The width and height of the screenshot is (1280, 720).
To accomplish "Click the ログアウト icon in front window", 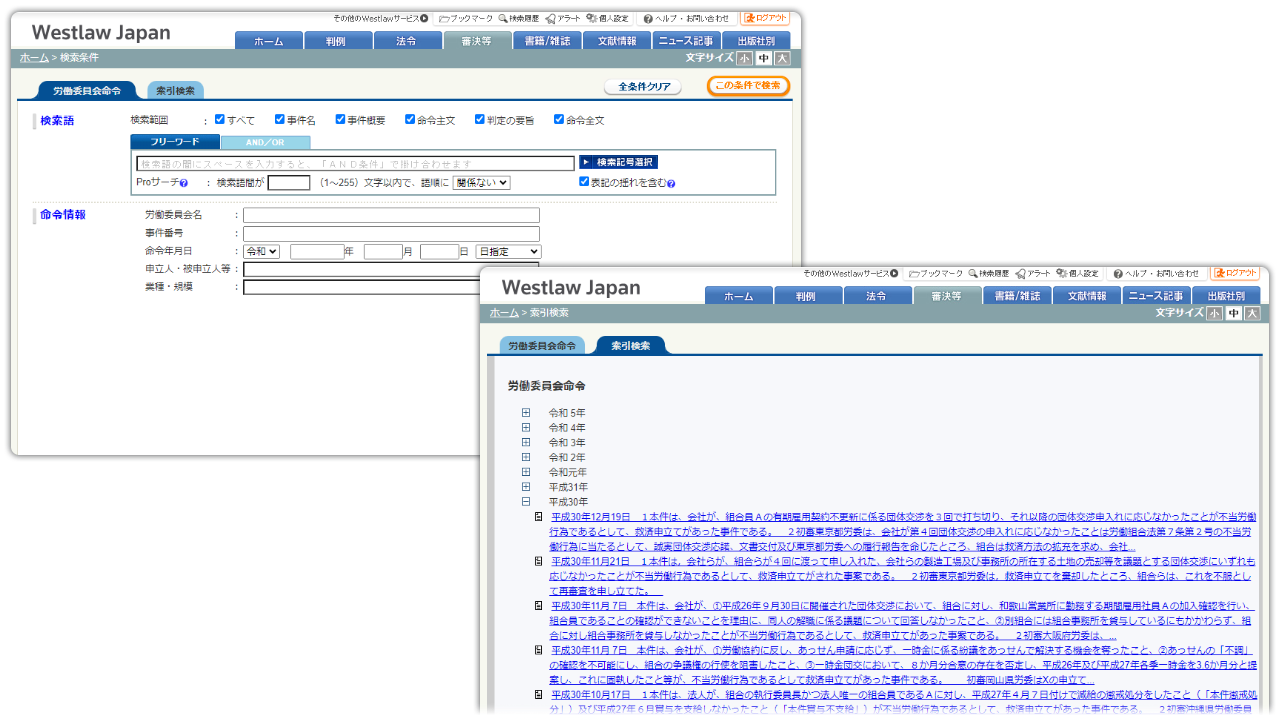I will pyautogui.click(x=1218, y=273).
